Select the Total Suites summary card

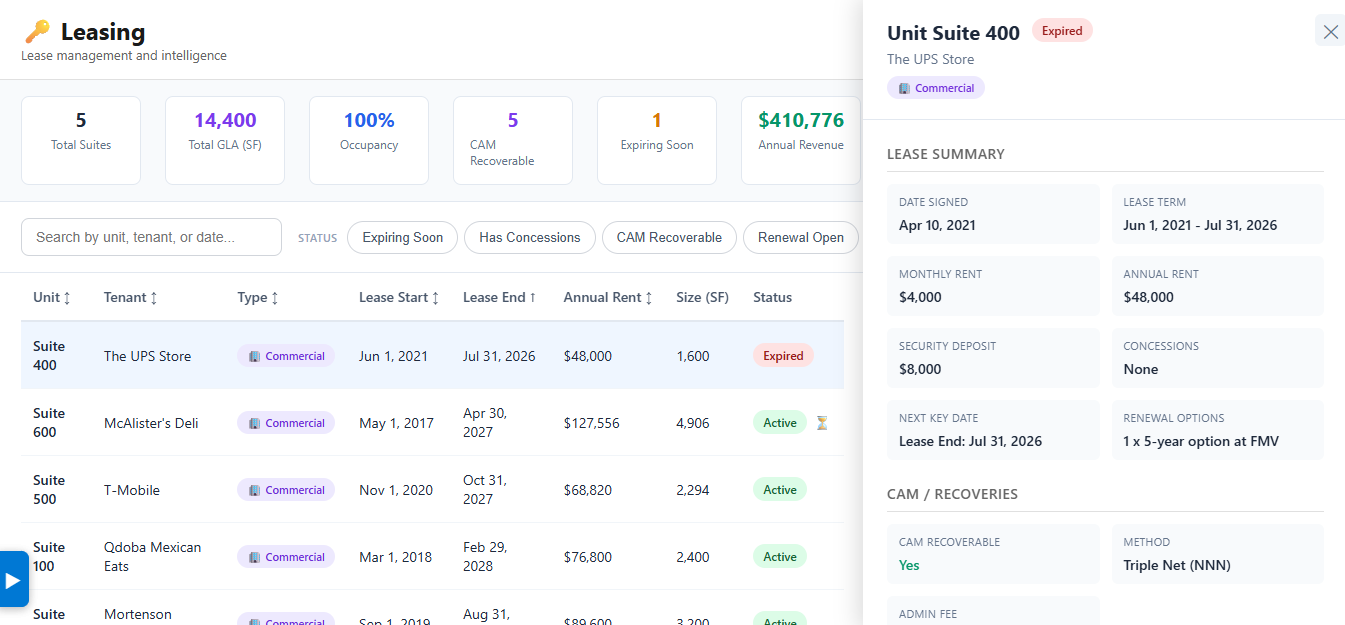[x=81, y=140]
